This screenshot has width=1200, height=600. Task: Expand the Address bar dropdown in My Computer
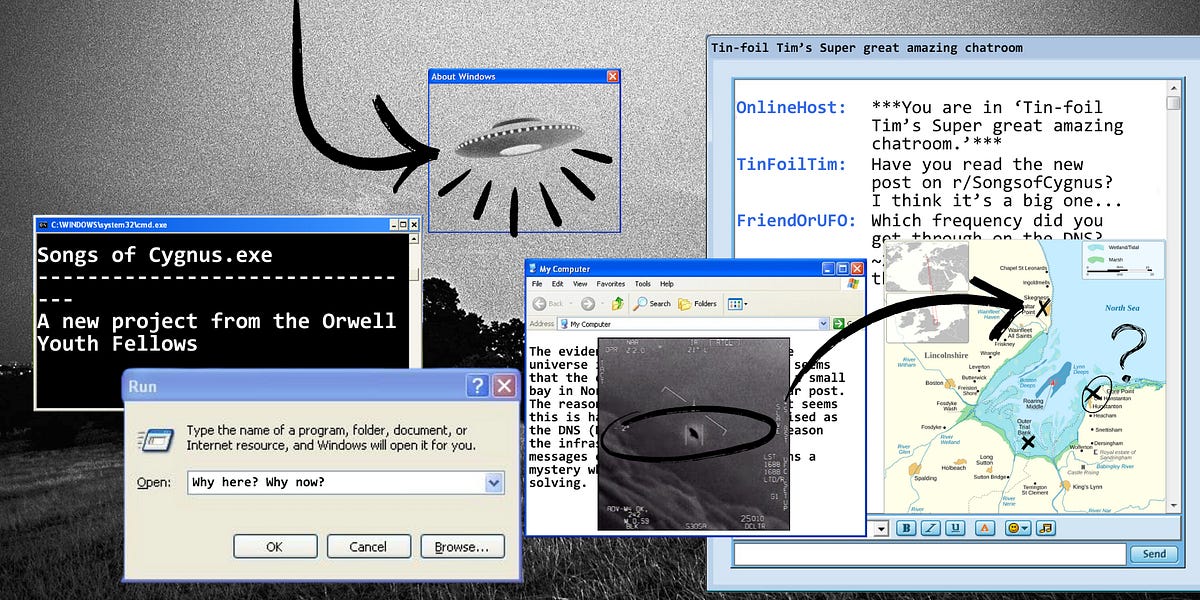coord(823,324)
